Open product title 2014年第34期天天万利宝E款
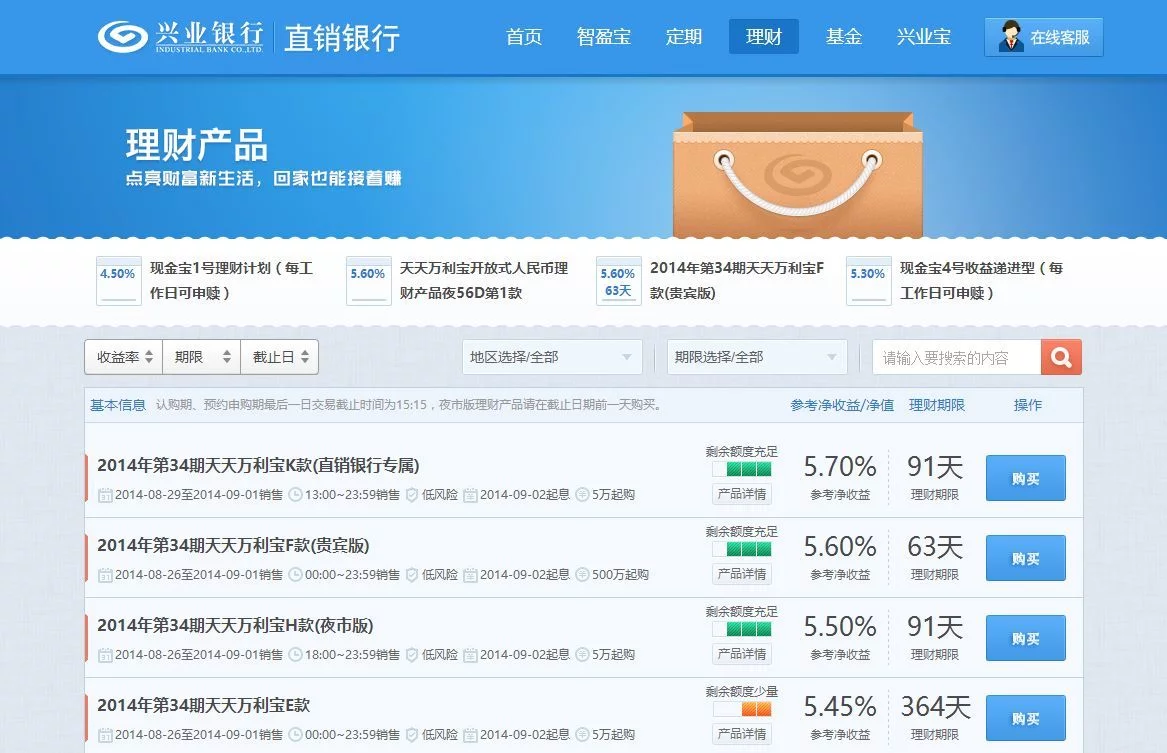 pyautogui.click(x=203, y=705)
